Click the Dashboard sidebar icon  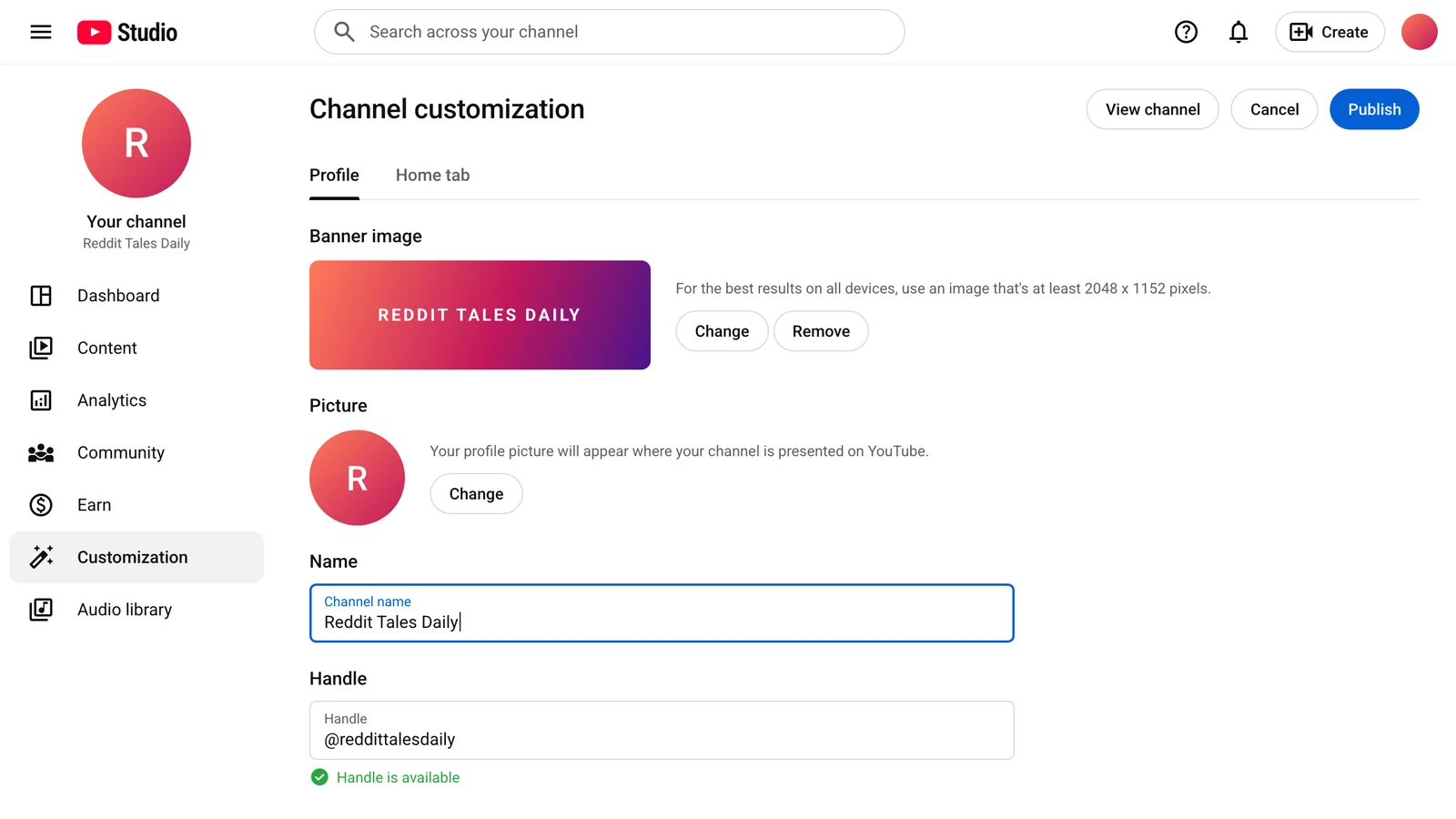[41, 296]
